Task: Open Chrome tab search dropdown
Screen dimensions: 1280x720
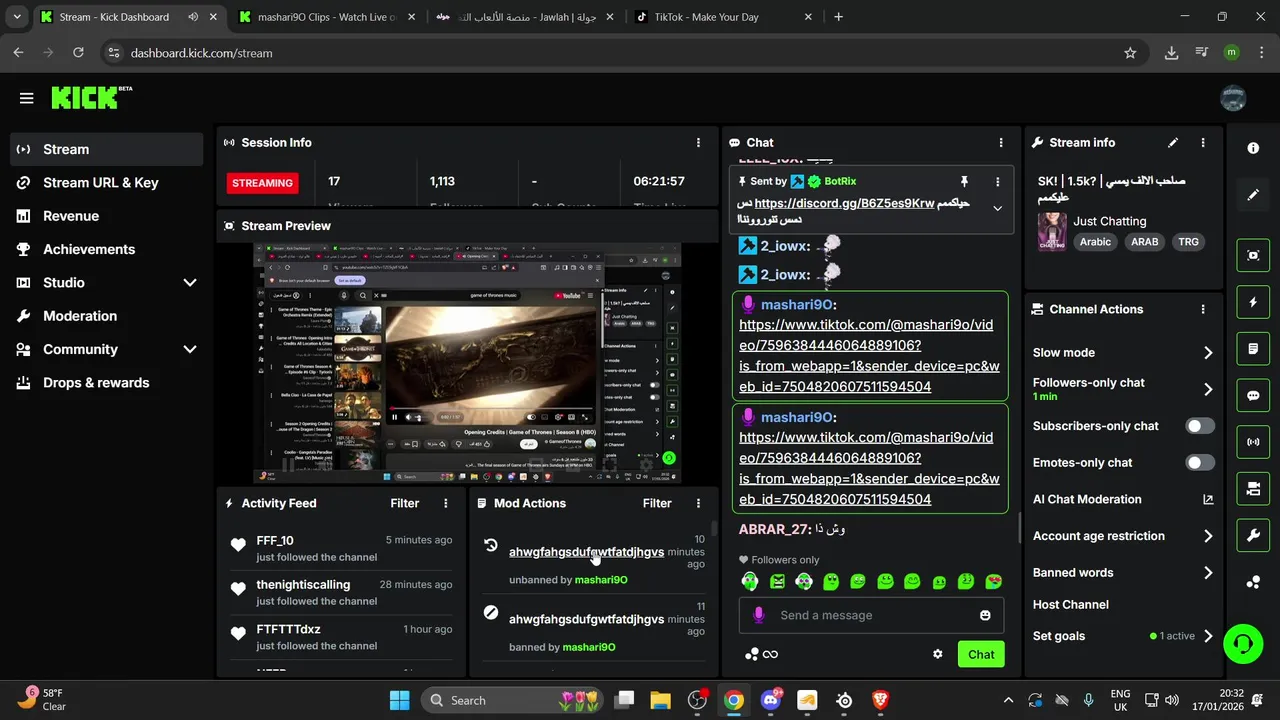Action: coord(17,17)
